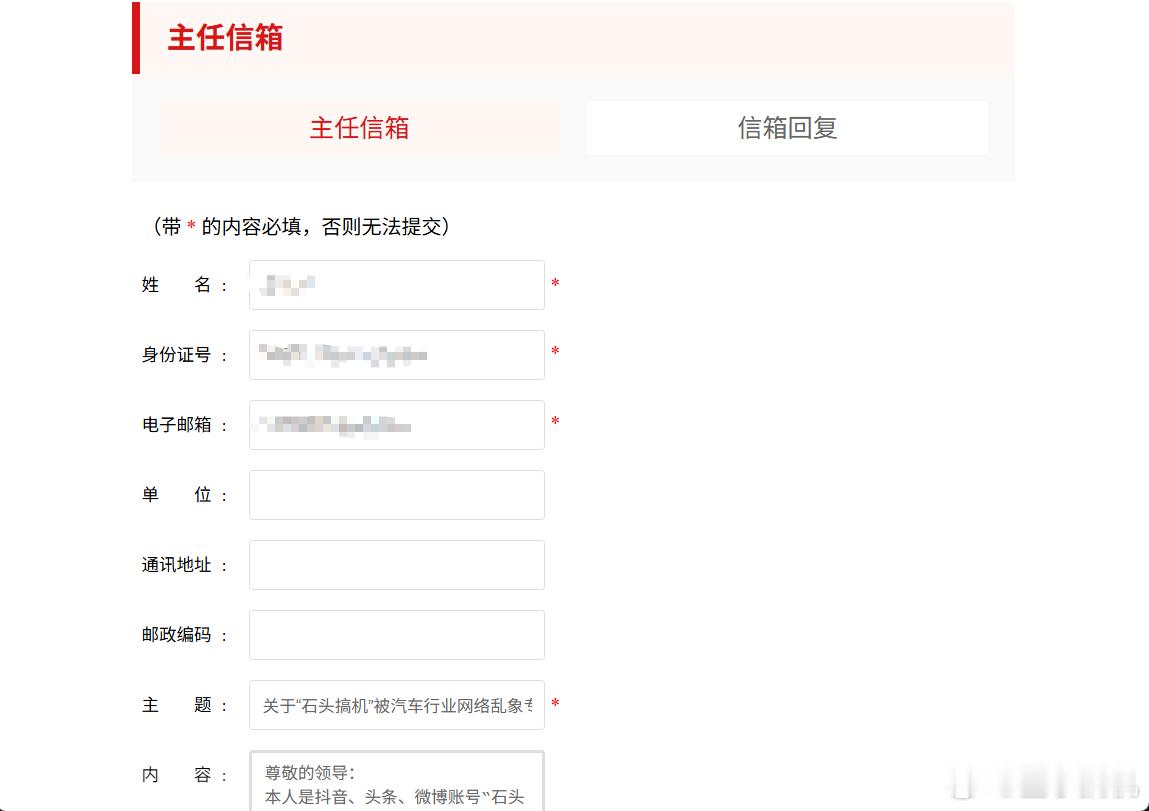
Task: Click the 主任信箱 page heading
Action: point(225,38)
